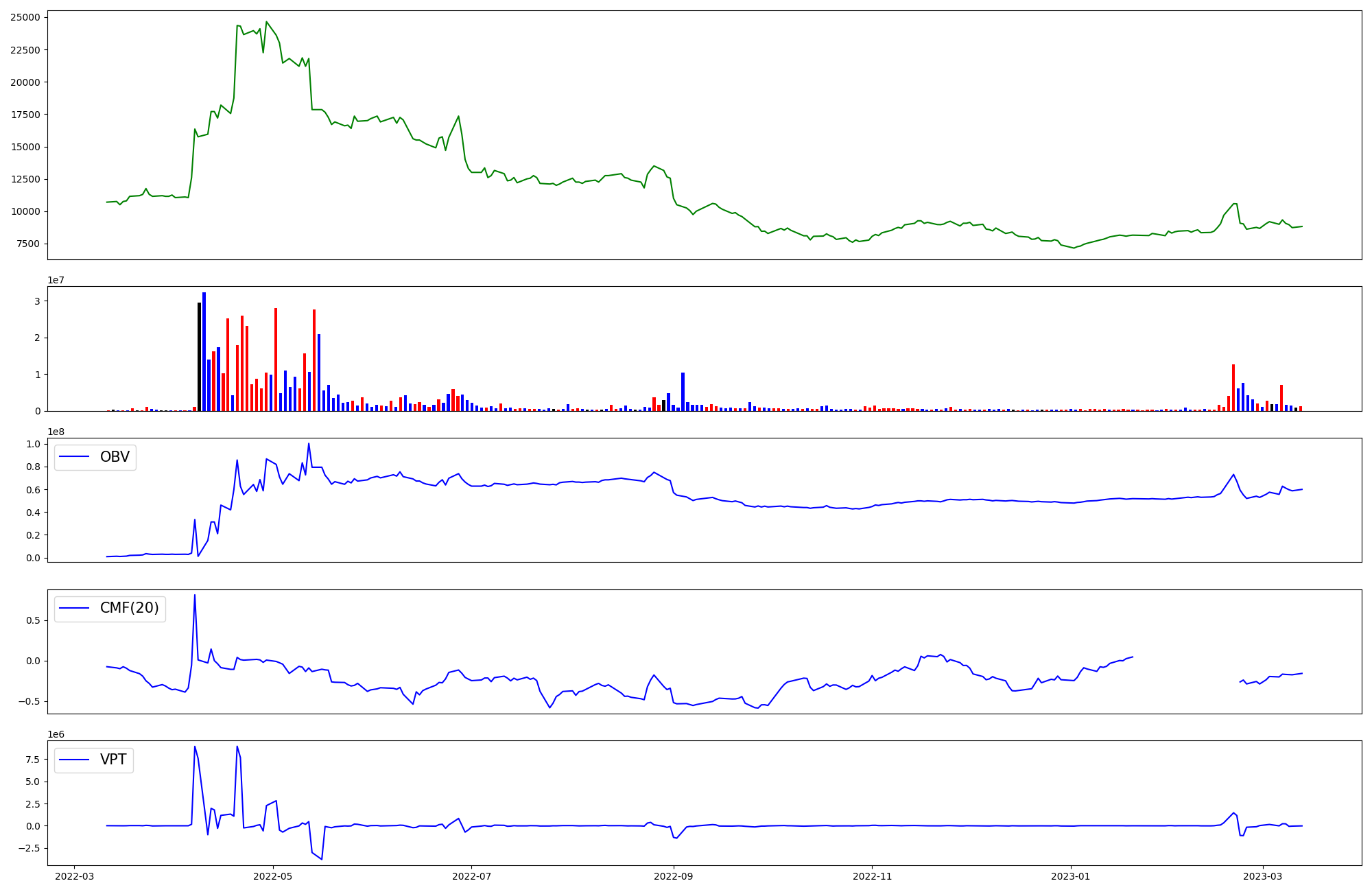Click the OBV legend label

pyautogui.click(x=115, y=457)
